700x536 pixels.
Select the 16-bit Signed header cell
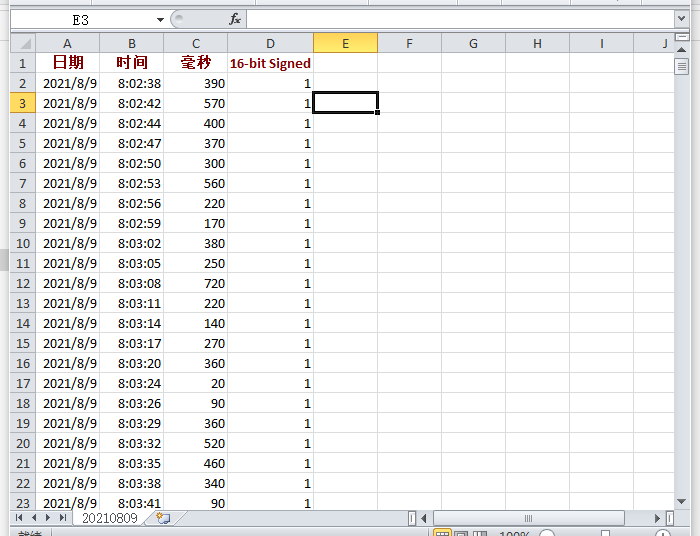click(270, 63)
